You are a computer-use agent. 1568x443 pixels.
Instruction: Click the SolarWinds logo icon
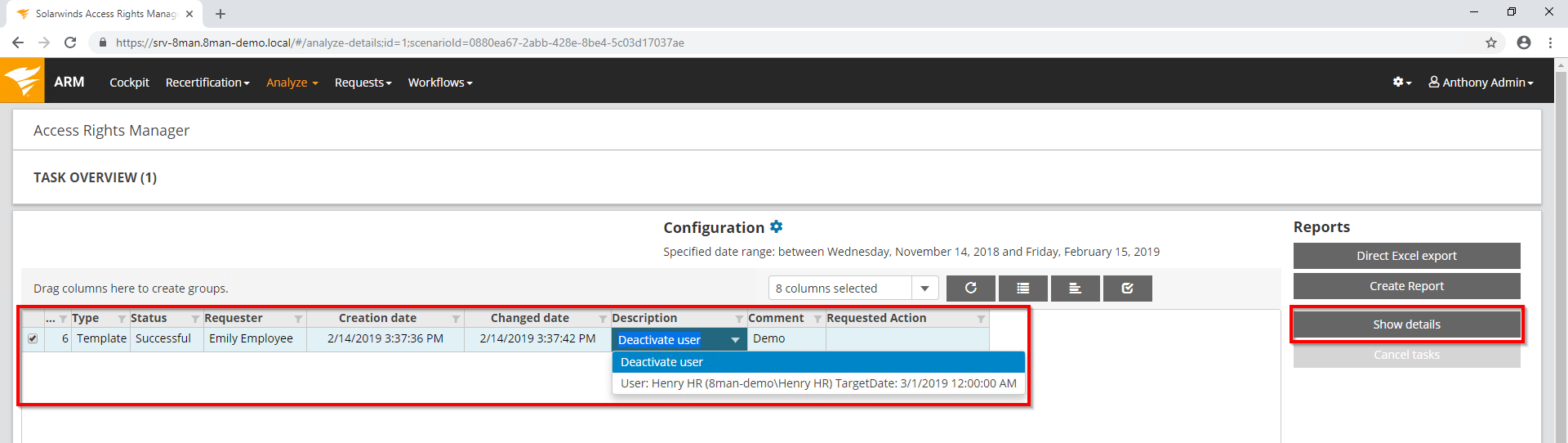22,81
